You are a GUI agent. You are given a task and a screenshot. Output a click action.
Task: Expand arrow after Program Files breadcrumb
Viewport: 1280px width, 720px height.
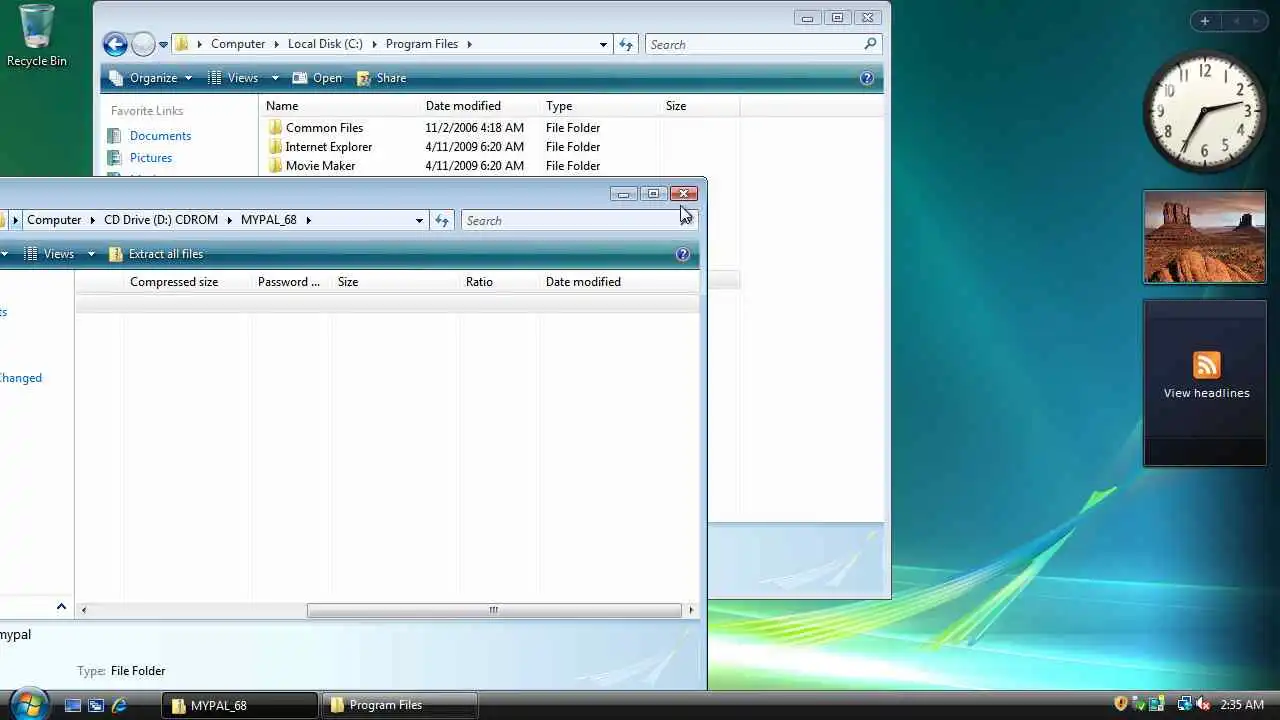tap(469, 44)
